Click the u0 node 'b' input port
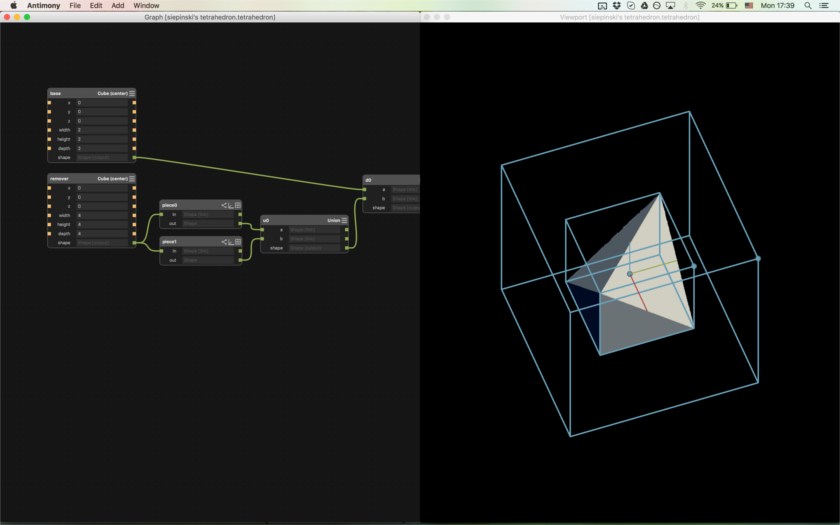Screen dimensions: 840x525 (262, 238)
